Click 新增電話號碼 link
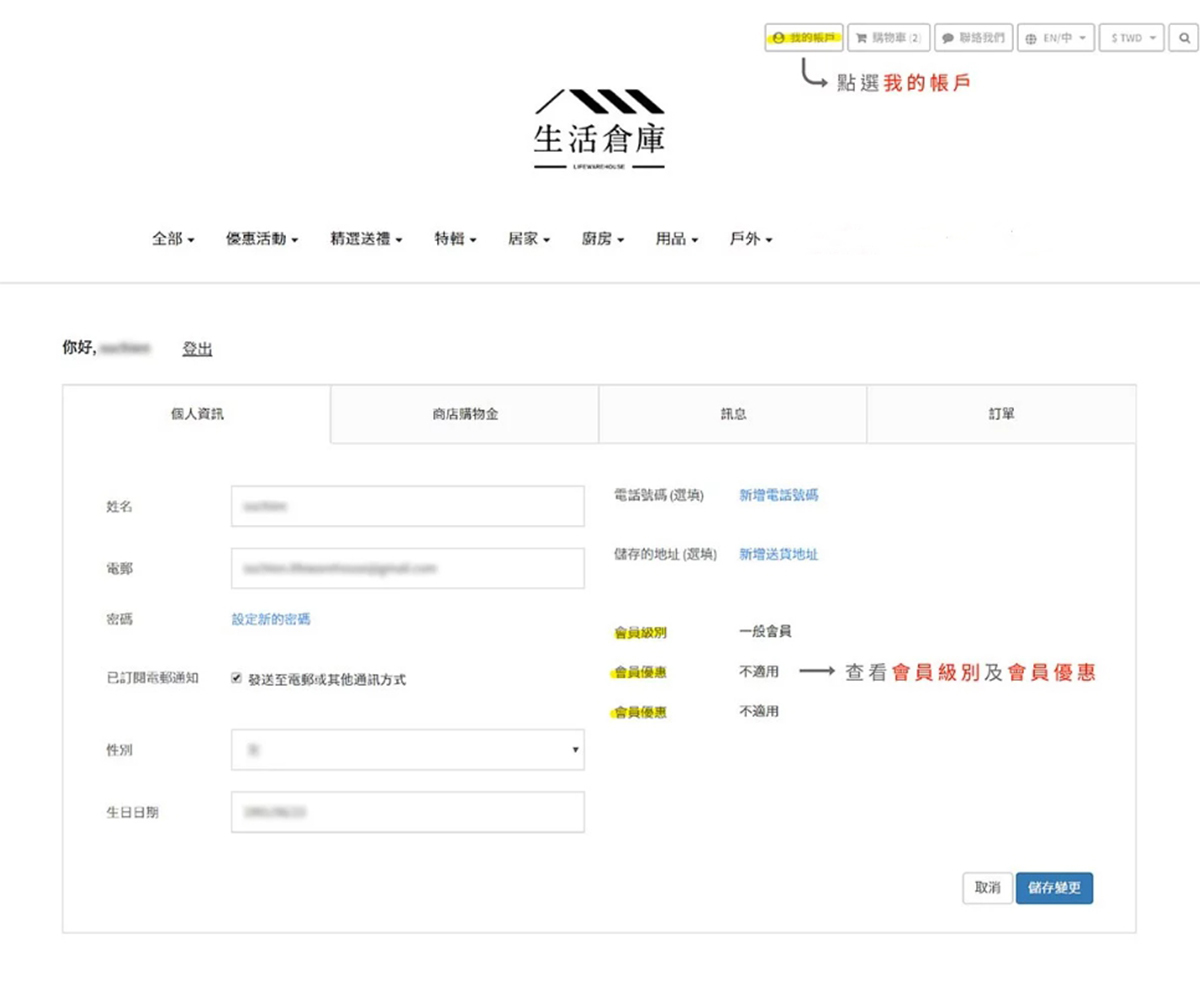Screen dimensions: 1200x996 778,495
